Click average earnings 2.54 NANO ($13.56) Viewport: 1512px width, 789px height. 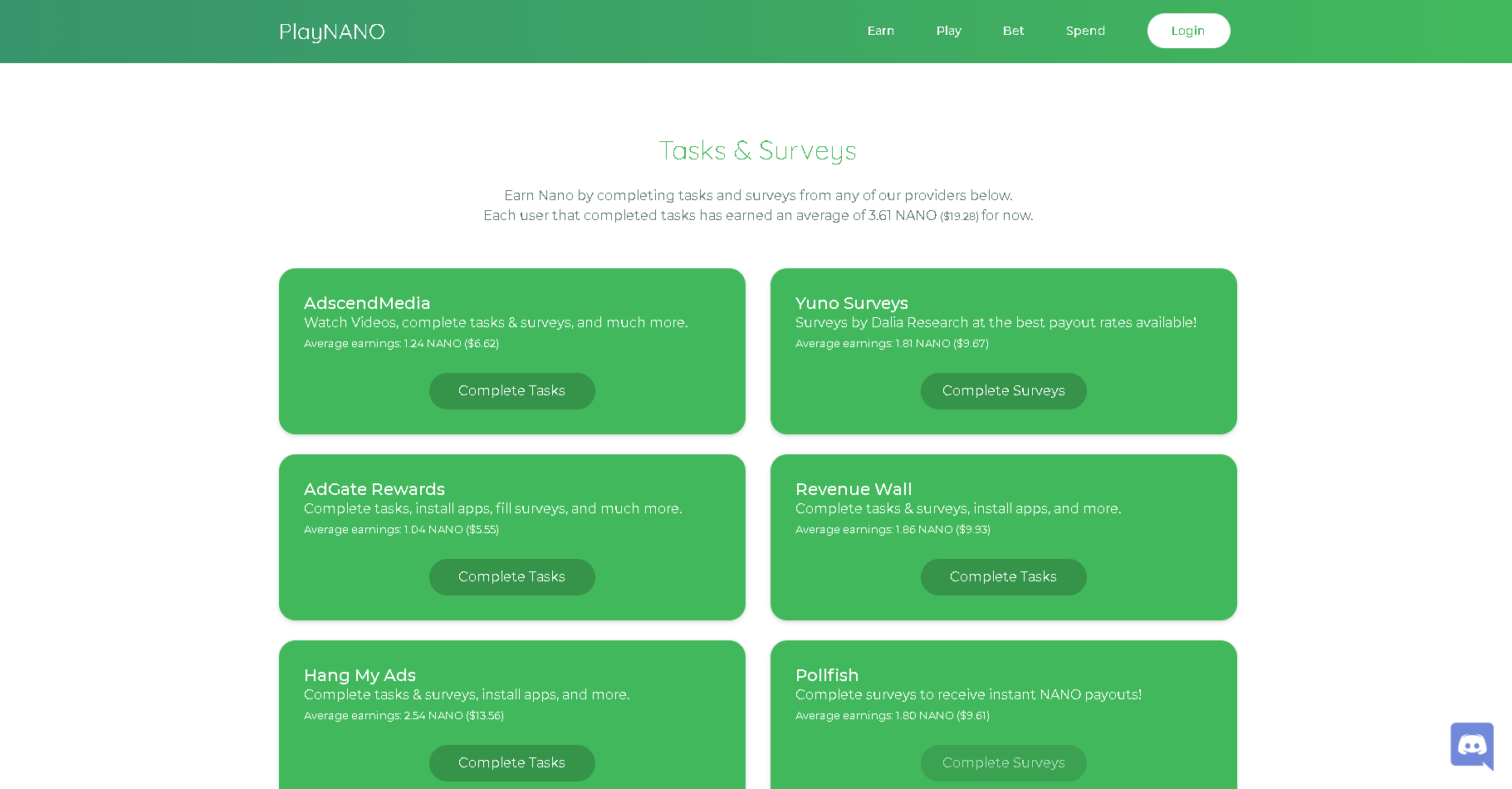[404, 716]
